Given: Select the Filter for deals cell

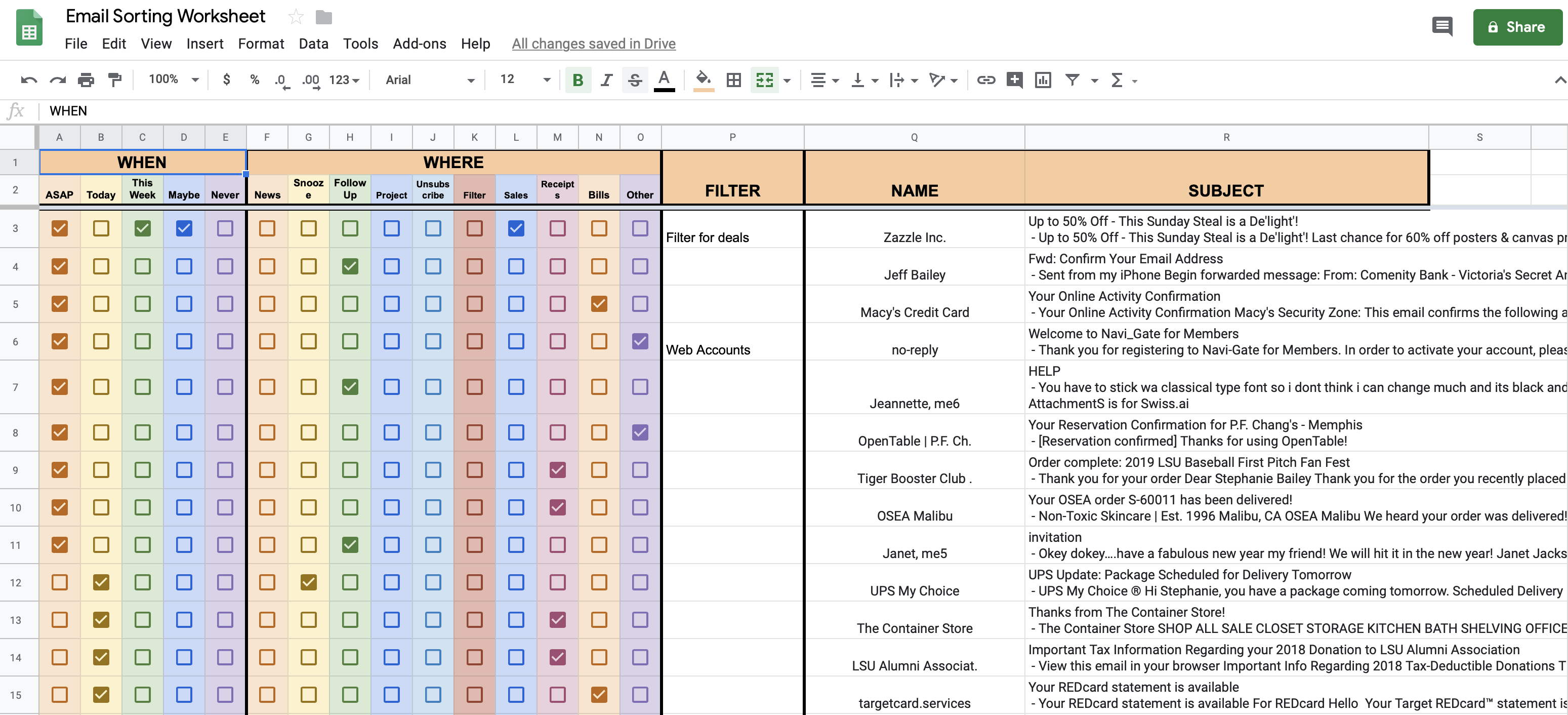Looking at the screenshot, I should pyautogui.click(x=732, y=229).
